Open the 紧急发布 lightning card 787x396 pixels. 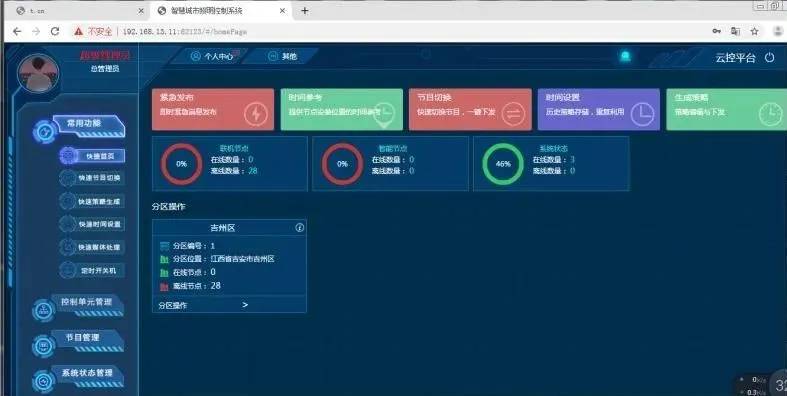pos(213,109)
